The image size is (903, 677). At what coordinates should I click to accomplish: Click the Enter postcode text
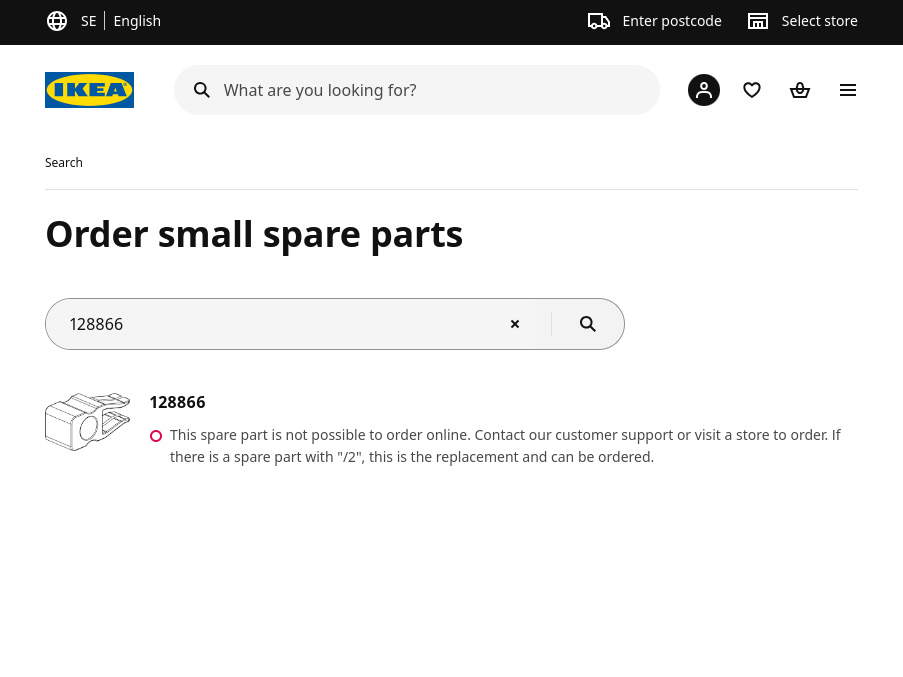click(671, 21)
